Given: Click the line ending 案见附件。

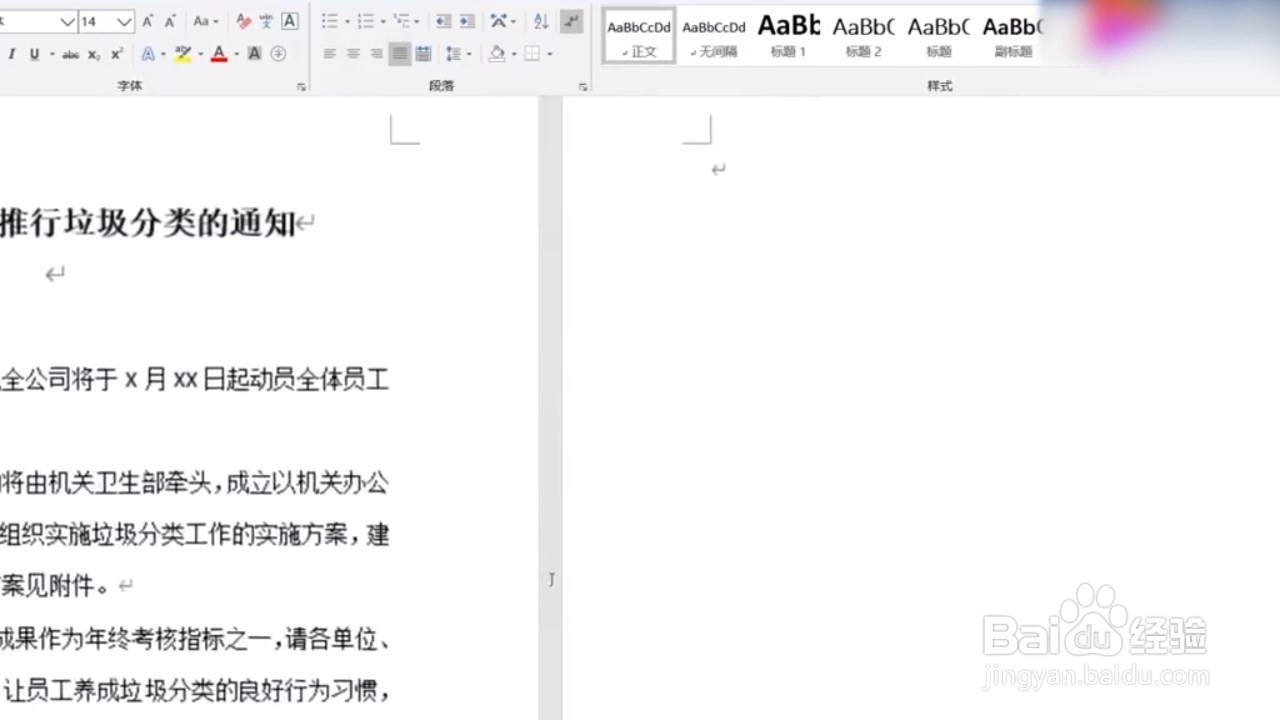Looking at the screenshot, I should (x=55, y=586).
